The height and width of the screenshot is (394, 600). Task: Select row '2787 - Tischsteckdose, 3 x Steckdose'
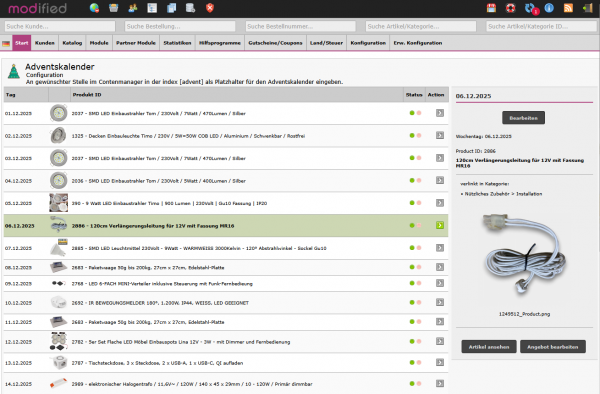(226, 363)
